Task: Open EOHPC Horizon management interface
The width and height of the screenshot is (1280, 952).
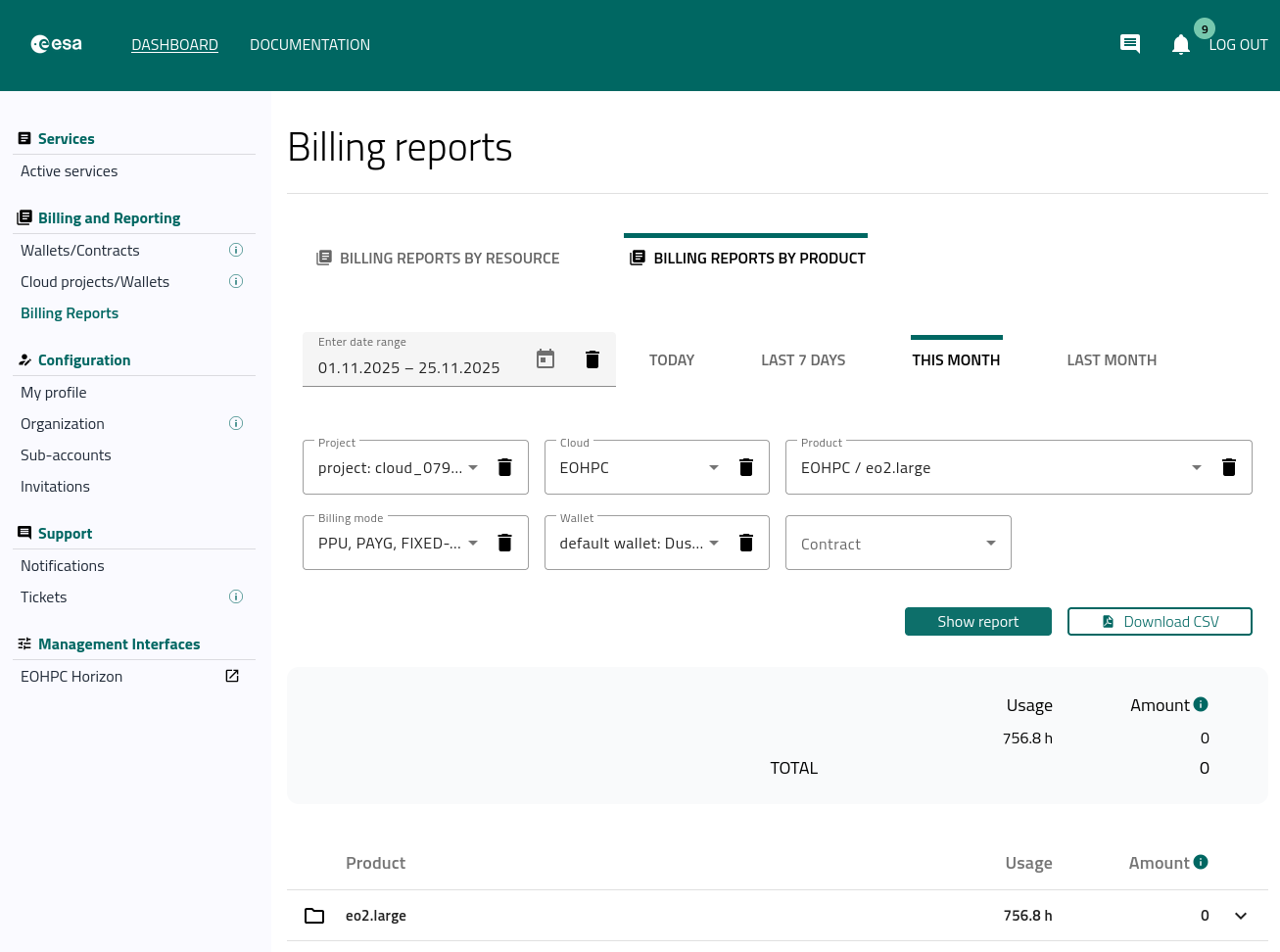Action: 71,677
